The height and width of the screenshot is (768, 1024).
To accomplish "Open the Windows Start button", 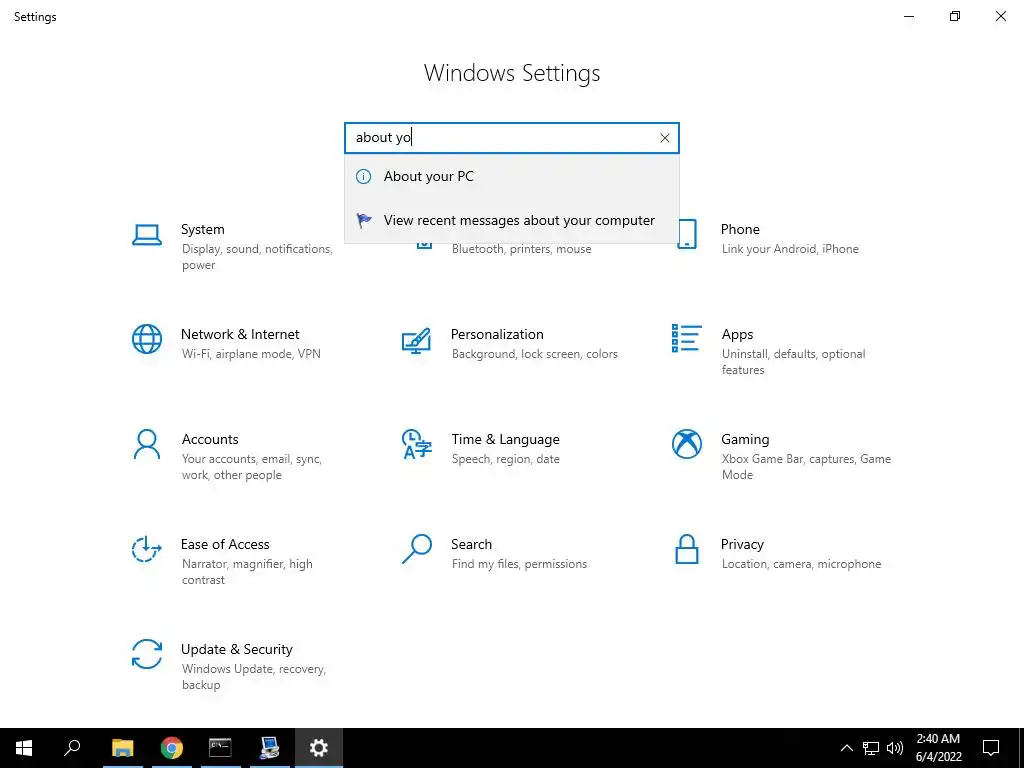I will (24, 748).
